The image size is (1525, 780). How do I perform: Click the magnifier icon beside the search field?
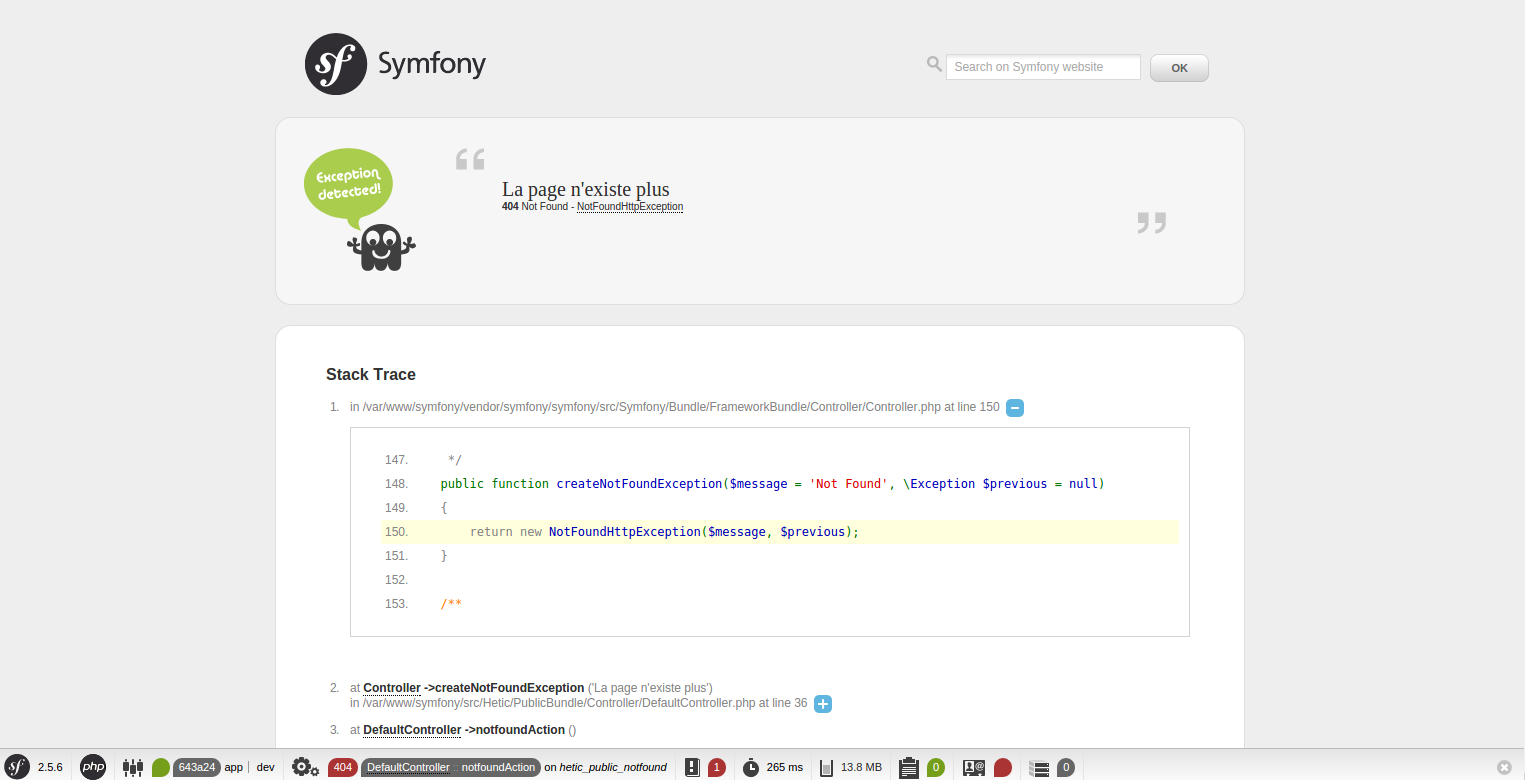click(934, 64)
